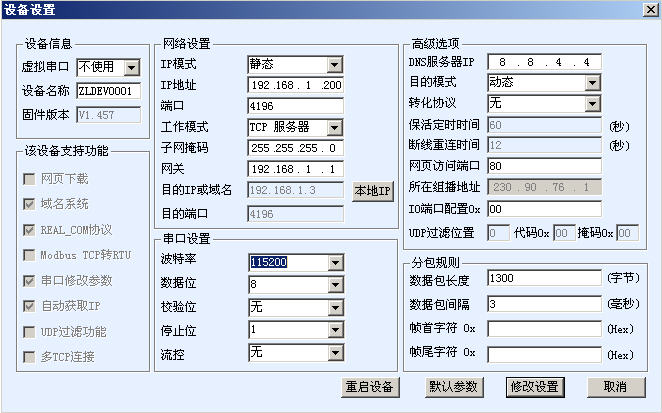Expand the IP模式 dropdown
662x413 pixels.
click(x=335, y=63)
